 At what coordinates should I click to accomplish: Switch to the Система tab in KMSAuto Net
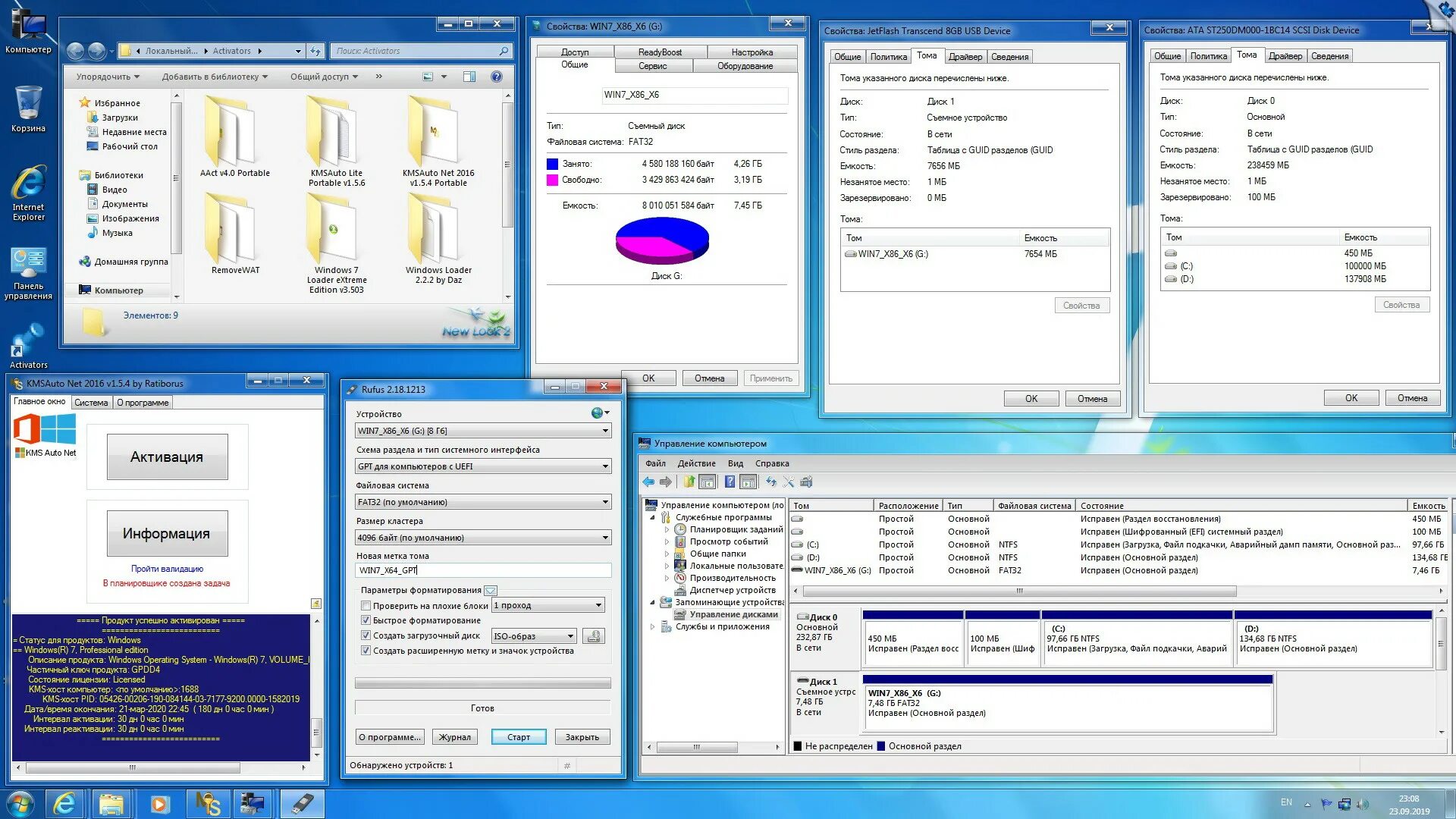pos(91,403)
